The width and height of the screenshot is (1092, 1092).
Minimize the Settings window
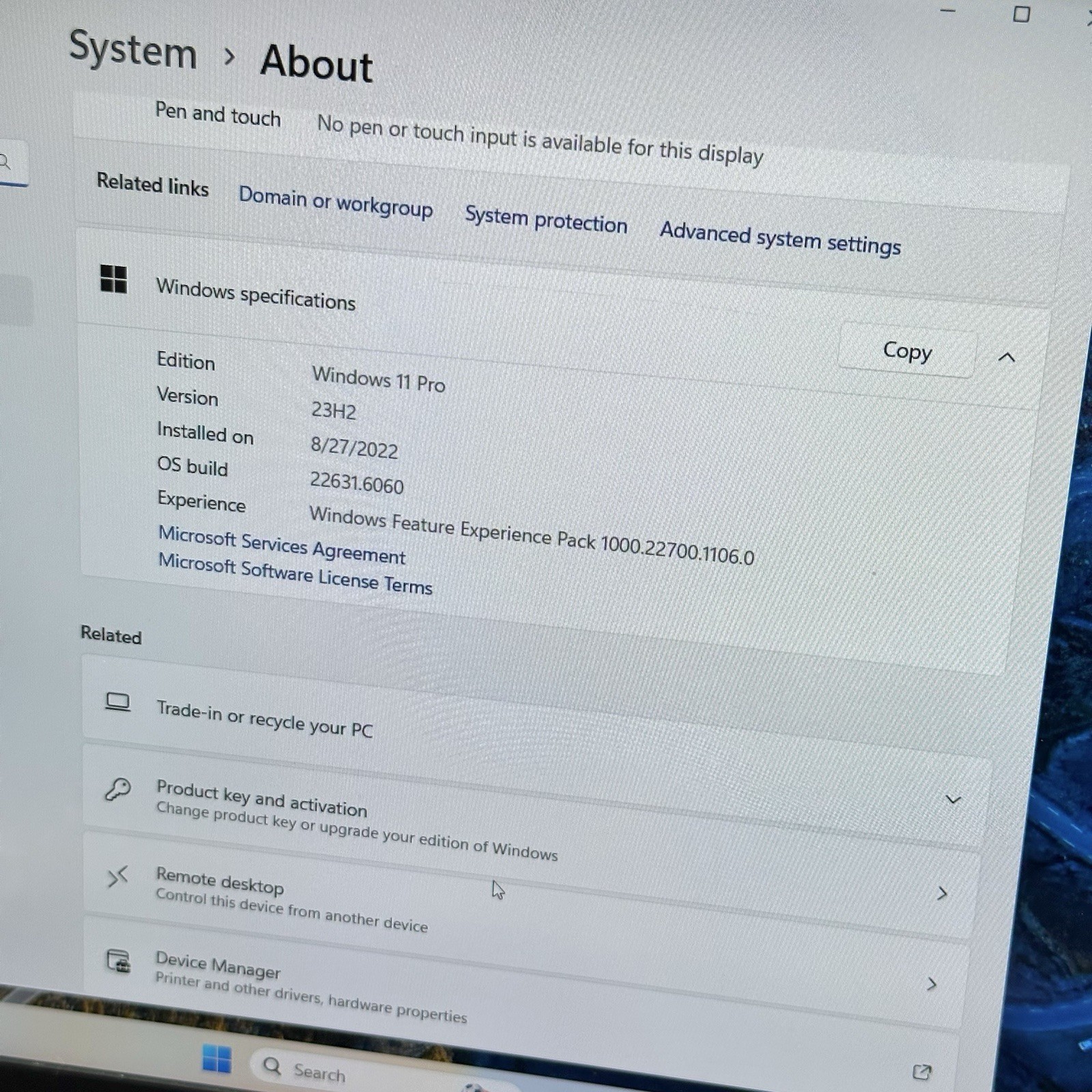947,10
